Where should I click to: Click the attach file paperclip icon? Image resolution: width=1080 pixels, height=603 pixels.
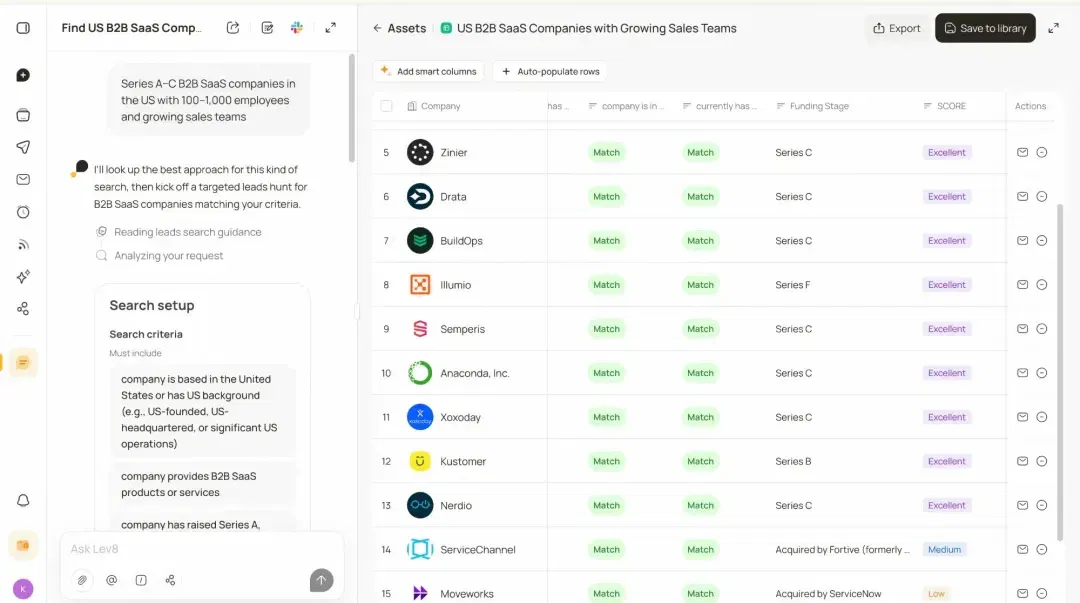[x=82, y=580]
